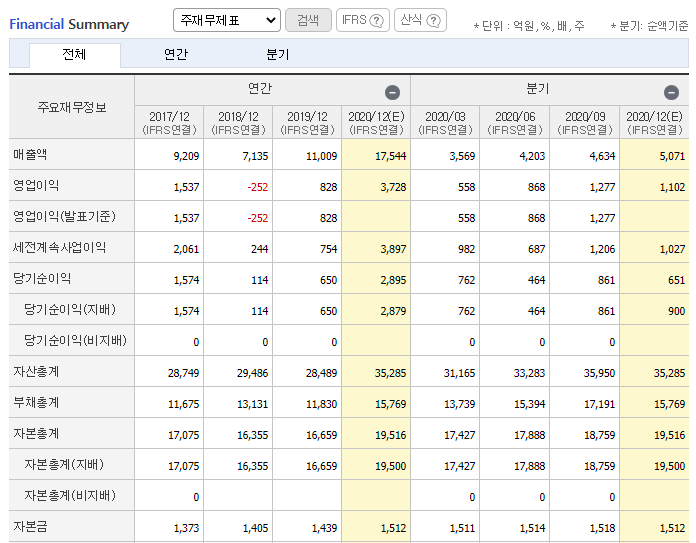This screenshot has height=543, width=696.
Task: Open the 주재무제표 dropdown
Action: 227,20
